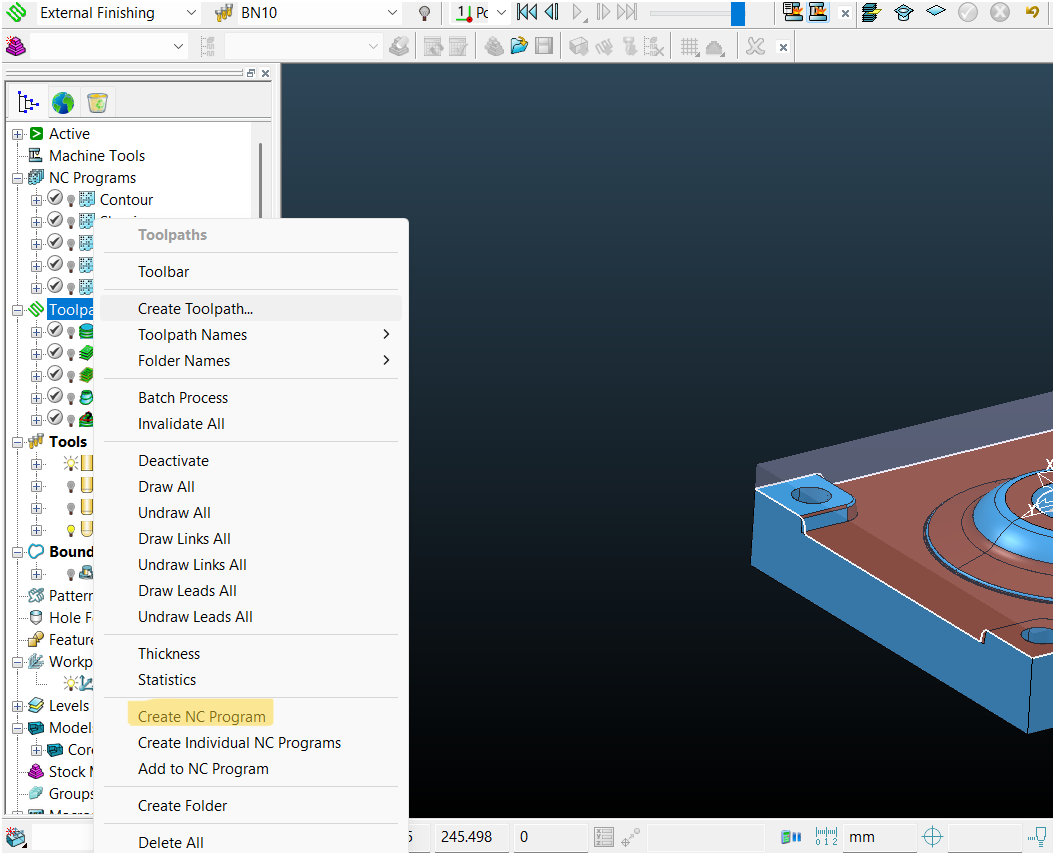This screenshot has width=1055, height=855.
Task: Open the External Finishing toolpath dropdown
Action: point(191,13)
